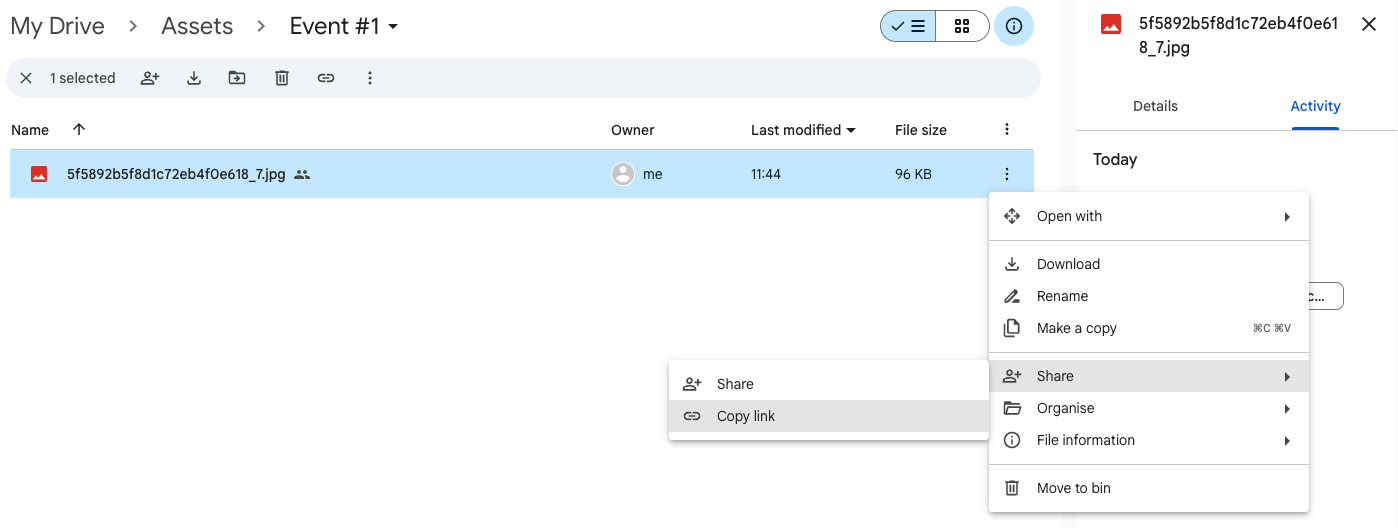Expand the Organise submenu
1398x528 pixels.
click(x=1149, y=408)
